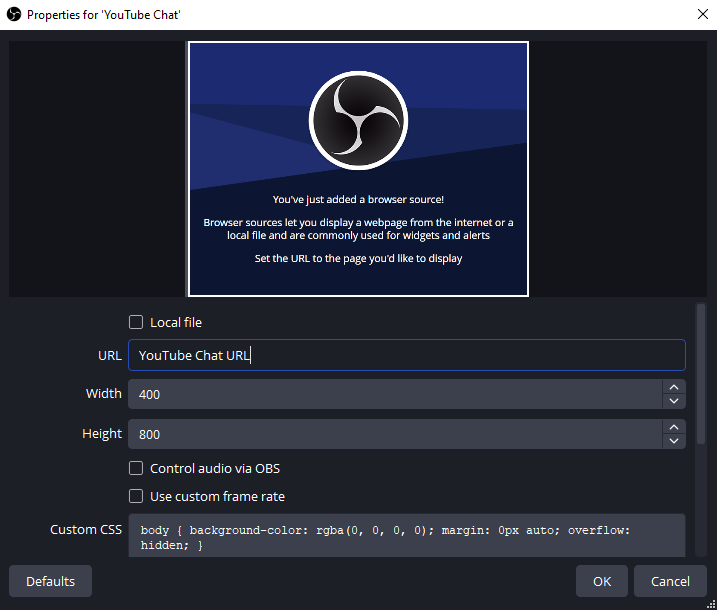717x610 pixels.
Task: Decrease Height with down arrow
Action: 674,441
